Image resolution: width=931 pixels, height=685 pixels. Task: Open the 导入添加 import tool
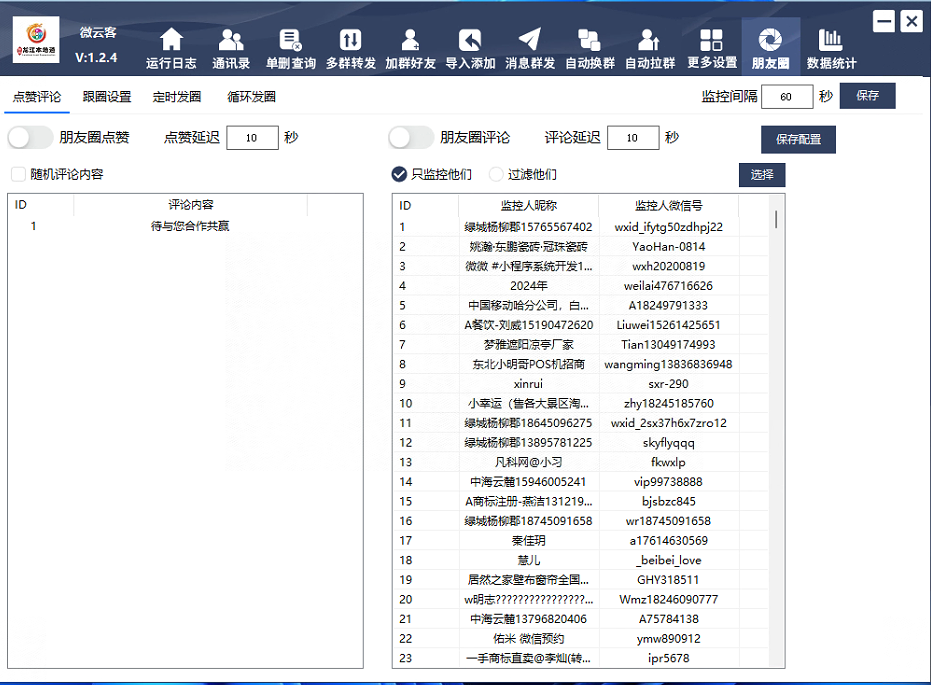pyautogui.click(x=470, y=45)
